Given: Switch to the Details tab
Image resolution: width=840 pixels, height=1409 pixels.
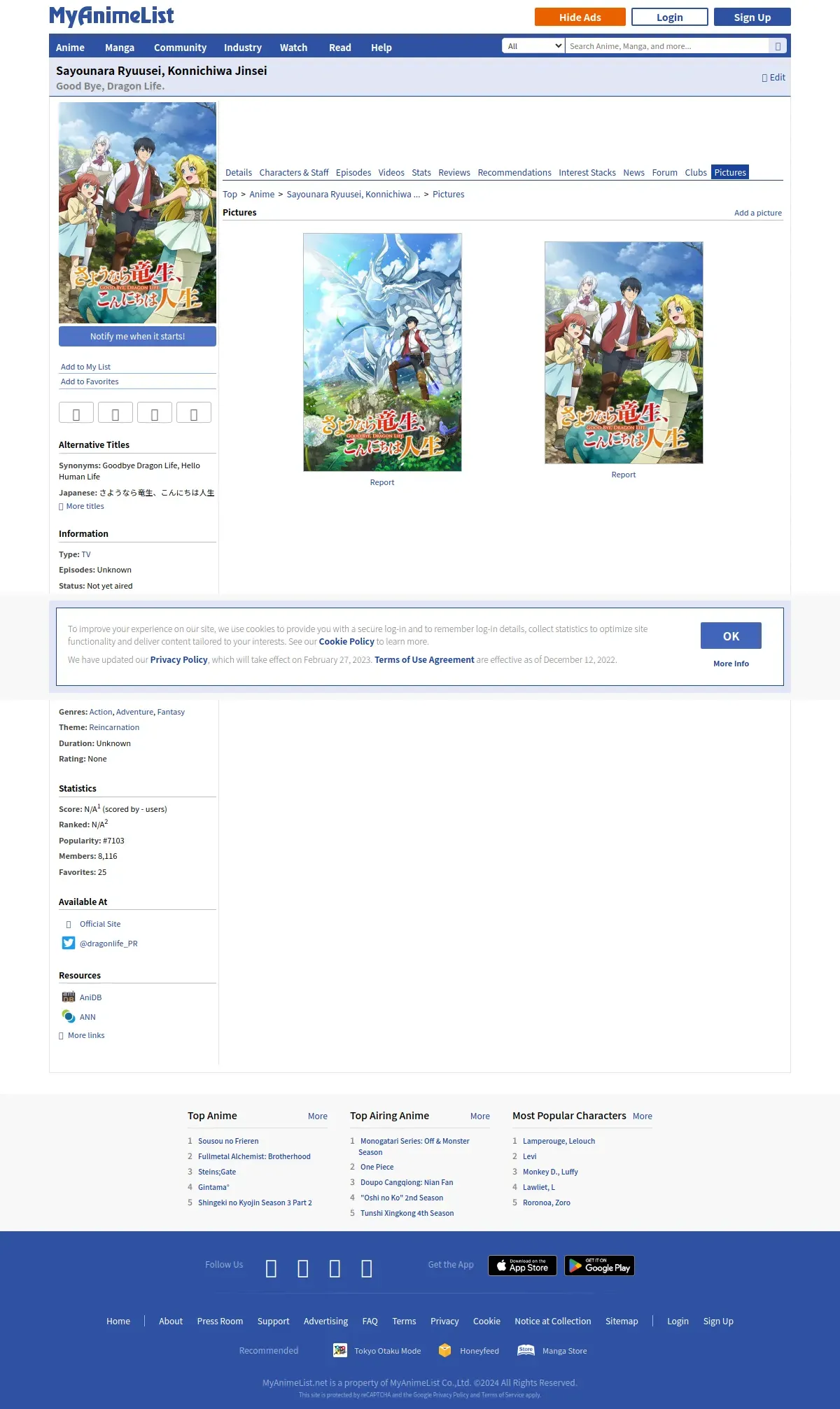Looking at the screenshot, I should [239, 172].
